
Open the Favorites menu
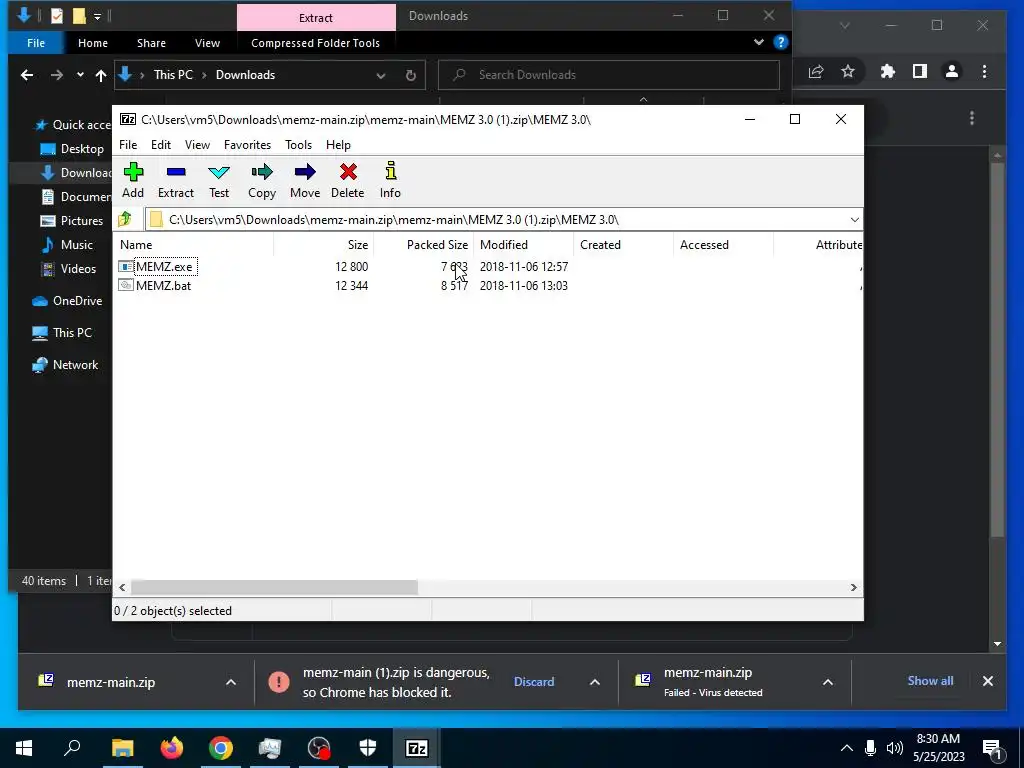pyautogui.click(x=248, y=145)
